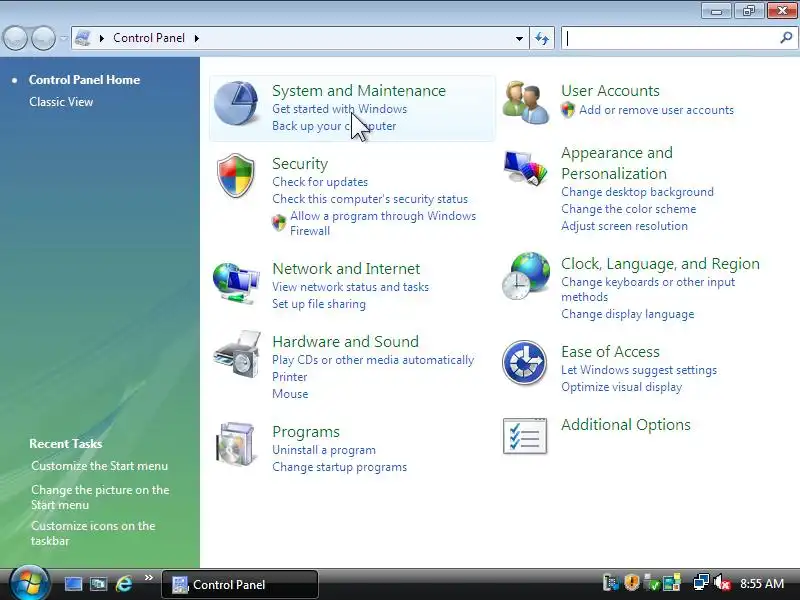Click Let Windows suggest settings

pyautogui.click(x=639, y=370)
